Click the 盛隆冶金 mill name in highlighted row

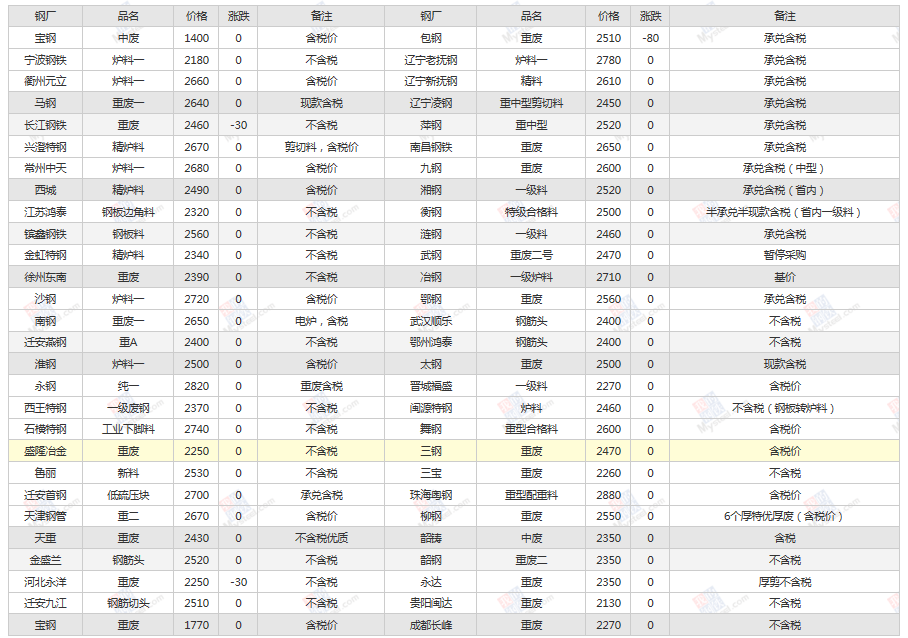click(45, 451)
